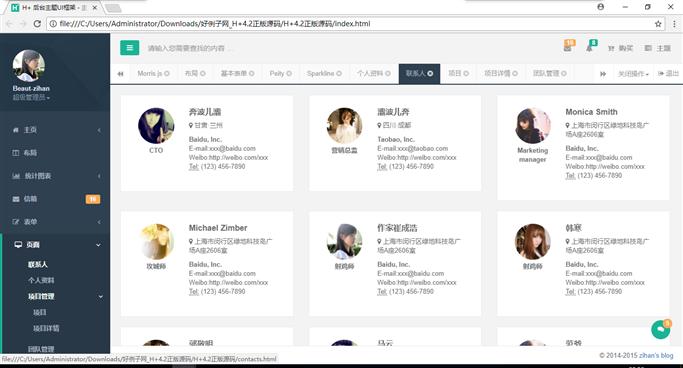Image resolution: width=683 pixels, height=368 pixels.
Task: Open the floating green chat bubble
Action: (x=660, y=330)
